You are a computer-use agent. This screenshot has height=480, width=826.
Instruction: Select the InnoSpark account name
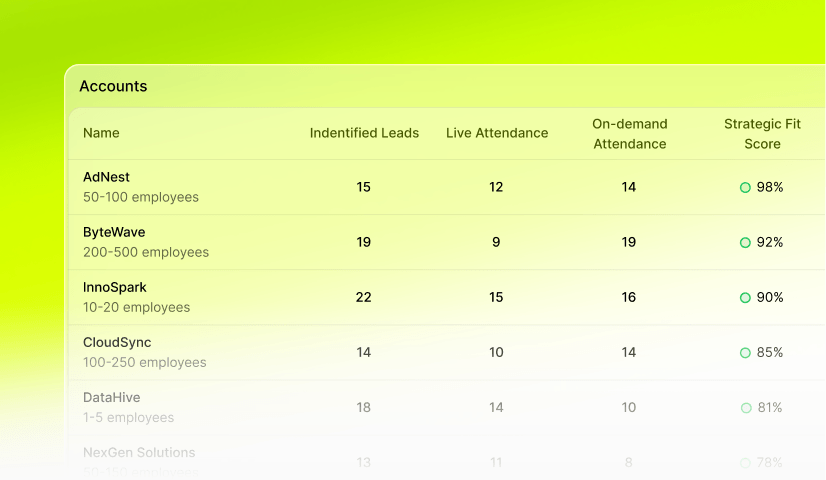tap(115, 287)
